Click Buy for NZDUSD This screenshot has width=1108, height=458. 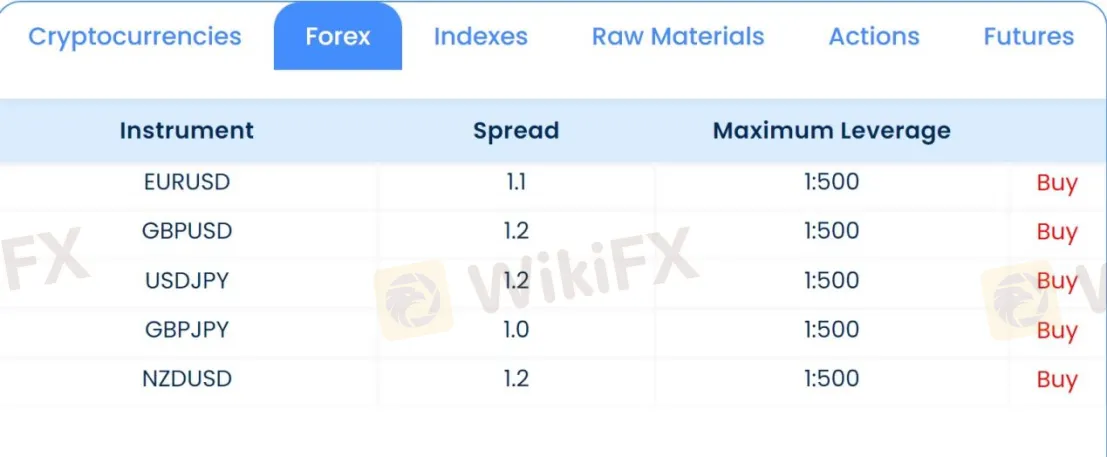(1056, 379)
